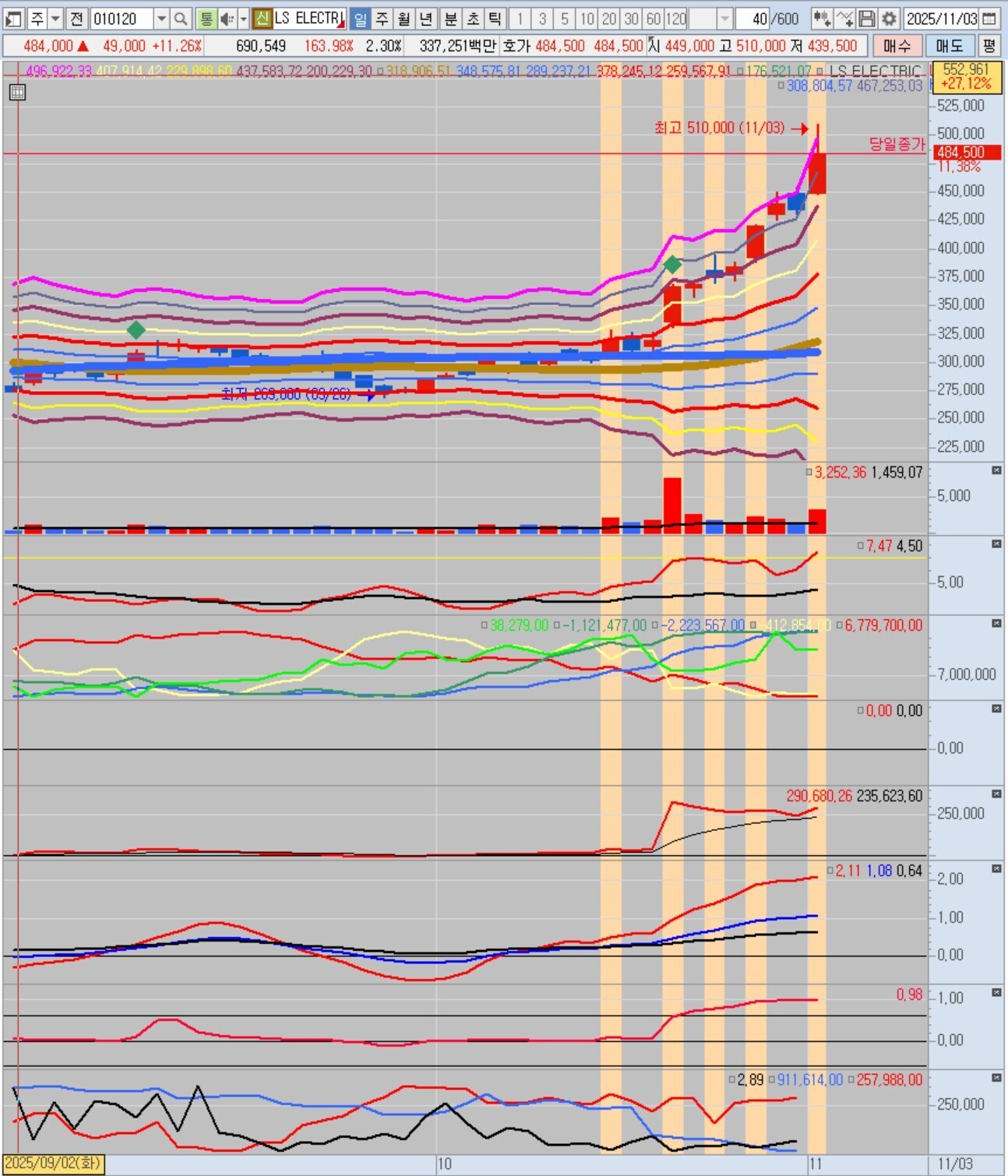
Task: Click the 매수 buy button
Action: [897, 46]
